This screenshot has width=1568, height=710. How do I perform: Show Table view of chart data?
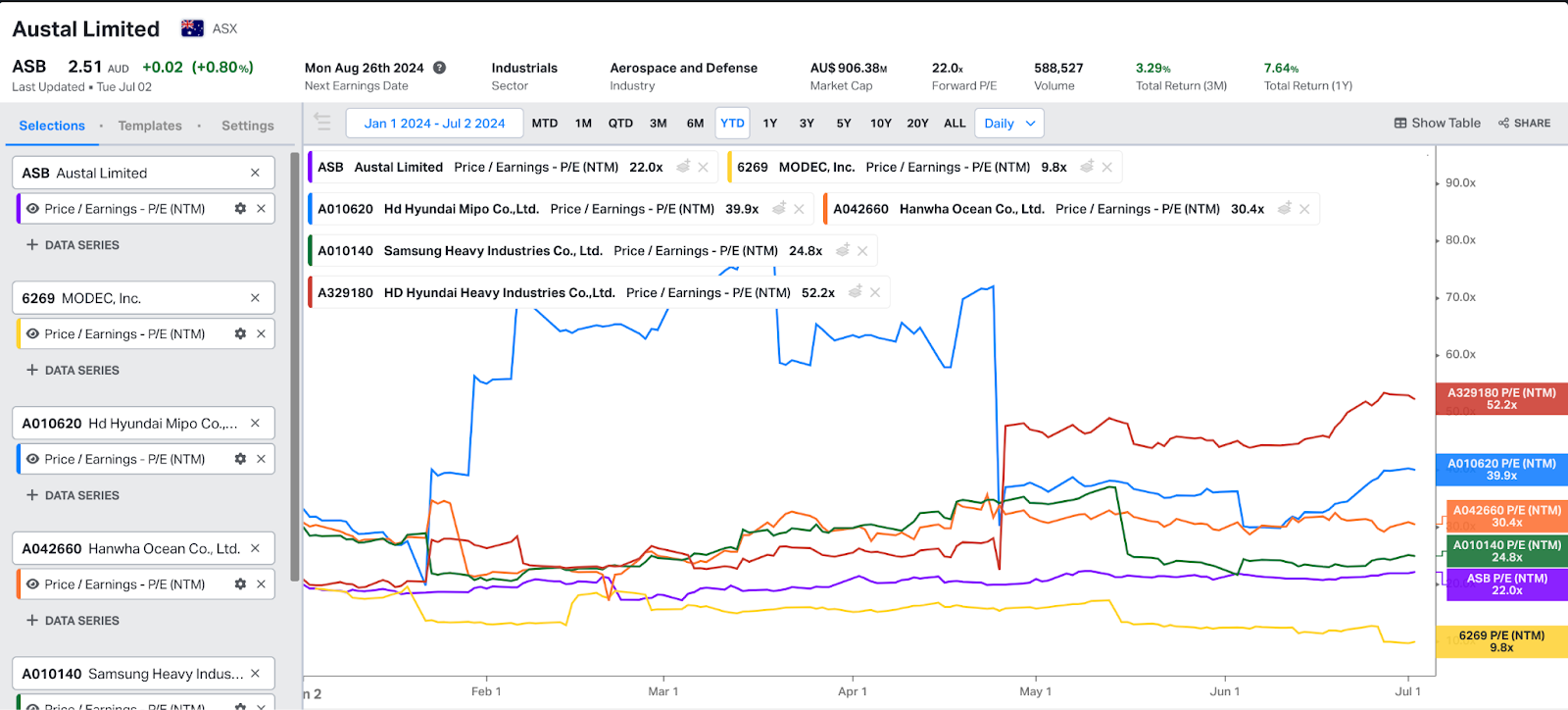tap(1438, 124)
